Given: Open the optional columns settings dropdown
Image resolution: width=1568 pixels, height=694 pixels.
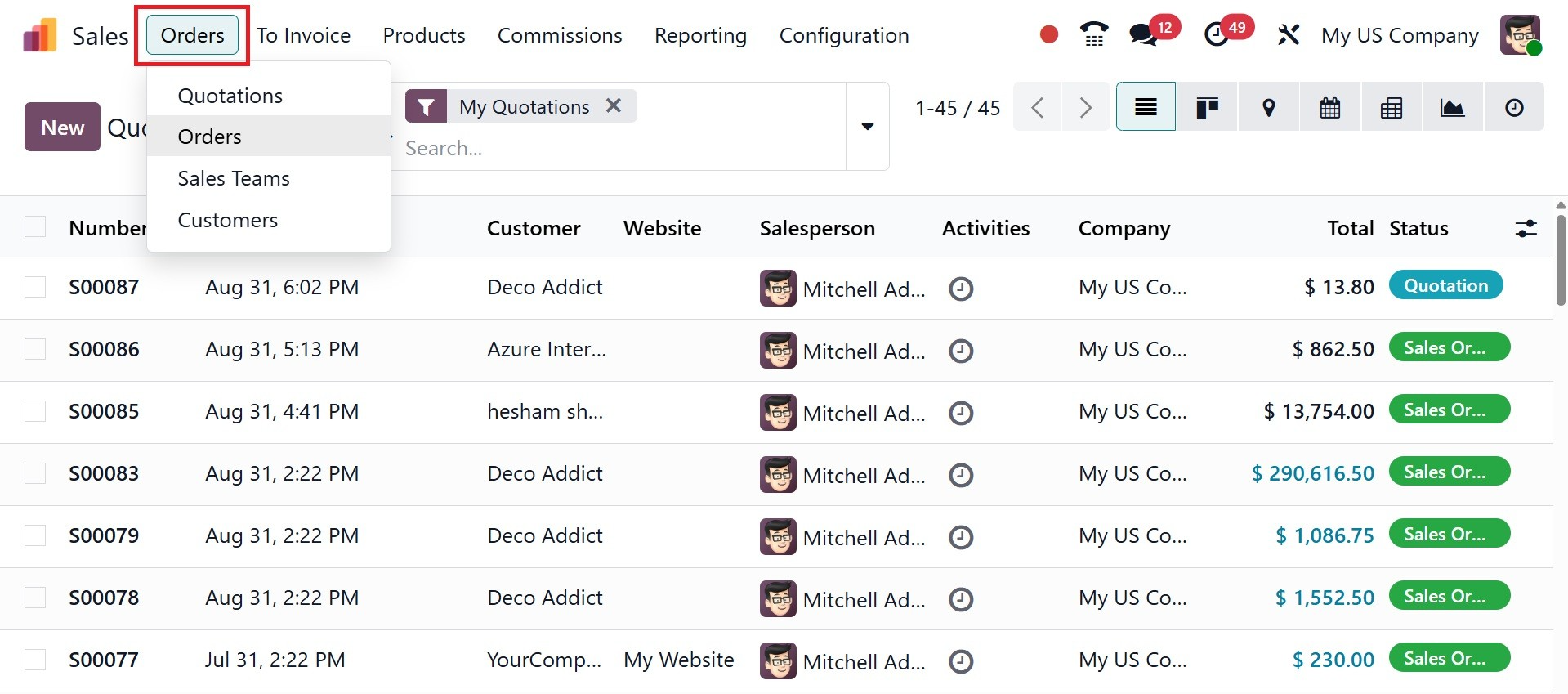Looking at the screenshot, I should tap(1526, 228).
